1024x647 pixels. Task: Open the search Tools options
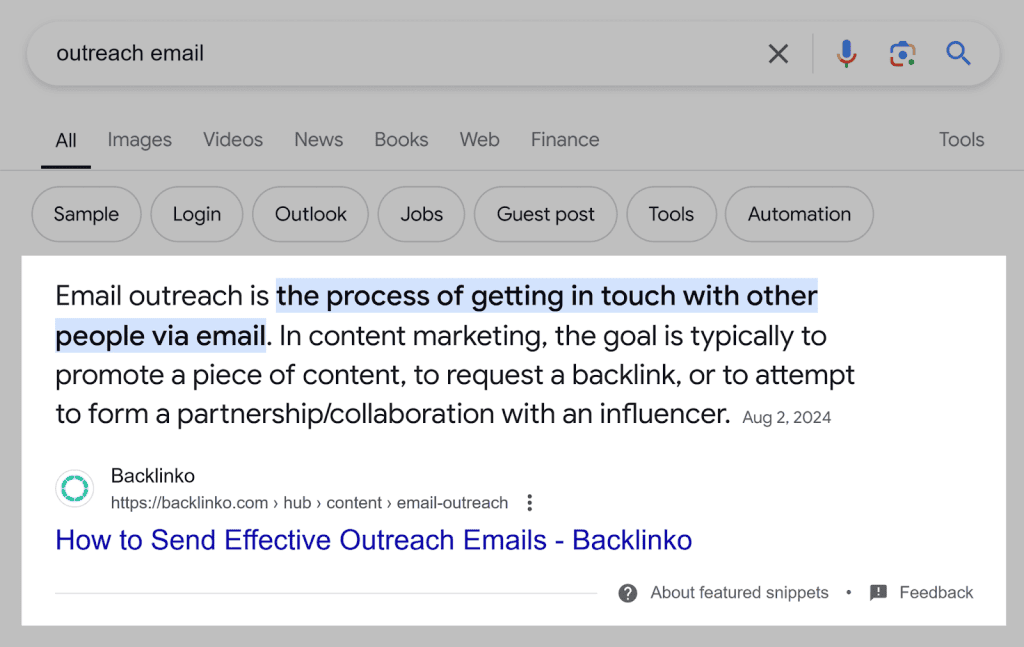961,140
